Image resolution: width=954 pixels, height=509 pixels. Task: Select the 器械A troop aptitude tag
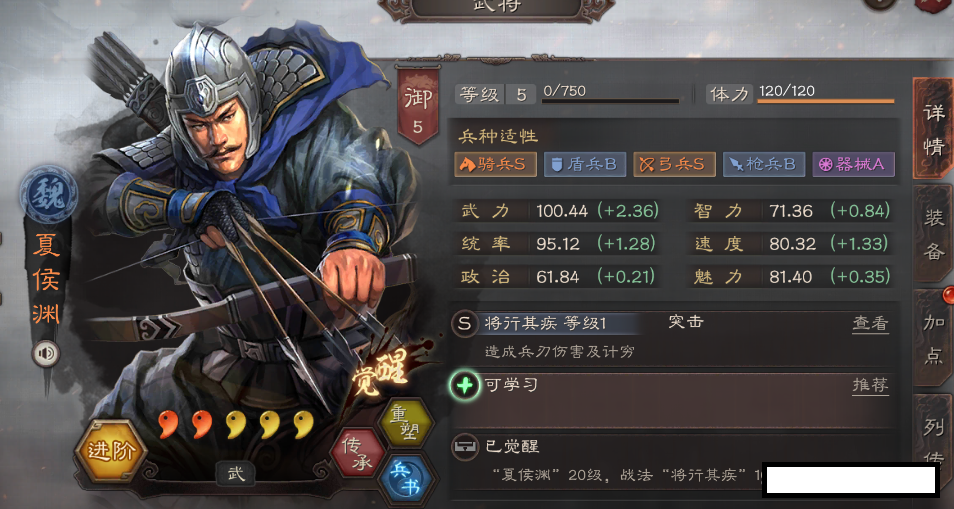click(854, 164)
